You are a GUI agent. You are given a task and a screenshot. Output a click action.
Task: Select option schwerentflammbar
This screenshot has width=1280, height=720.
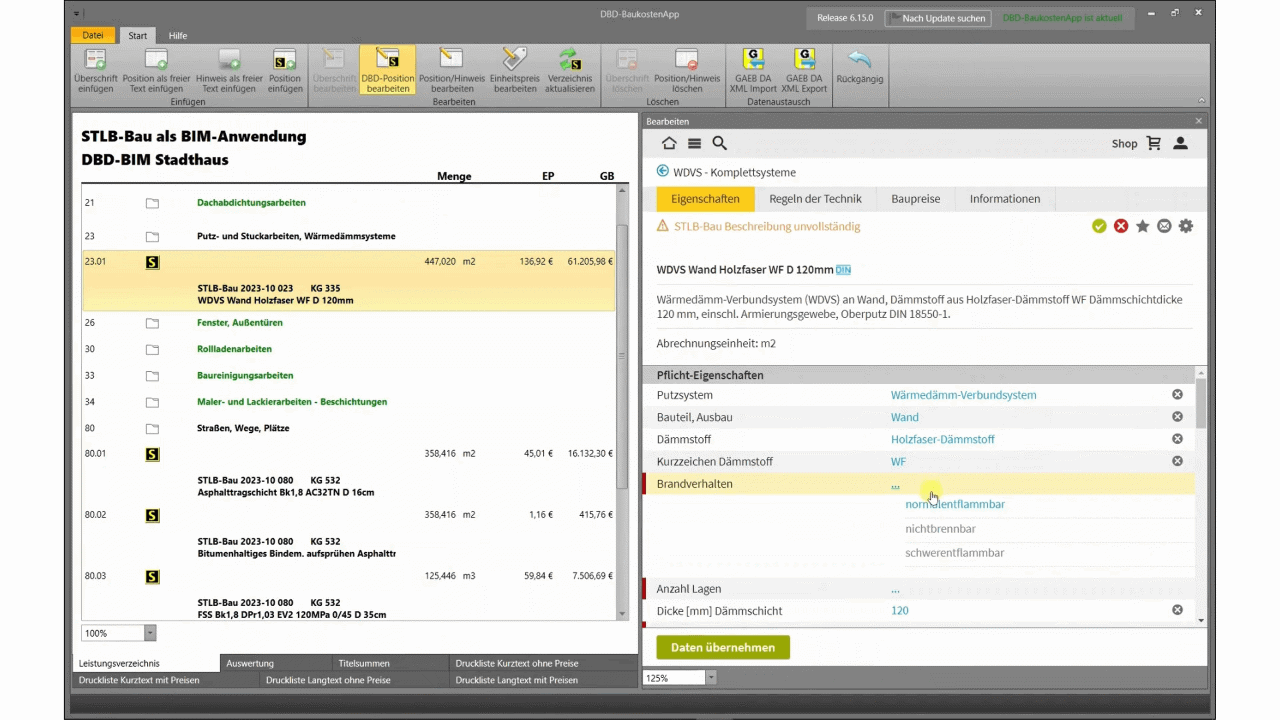coord(954,553)
